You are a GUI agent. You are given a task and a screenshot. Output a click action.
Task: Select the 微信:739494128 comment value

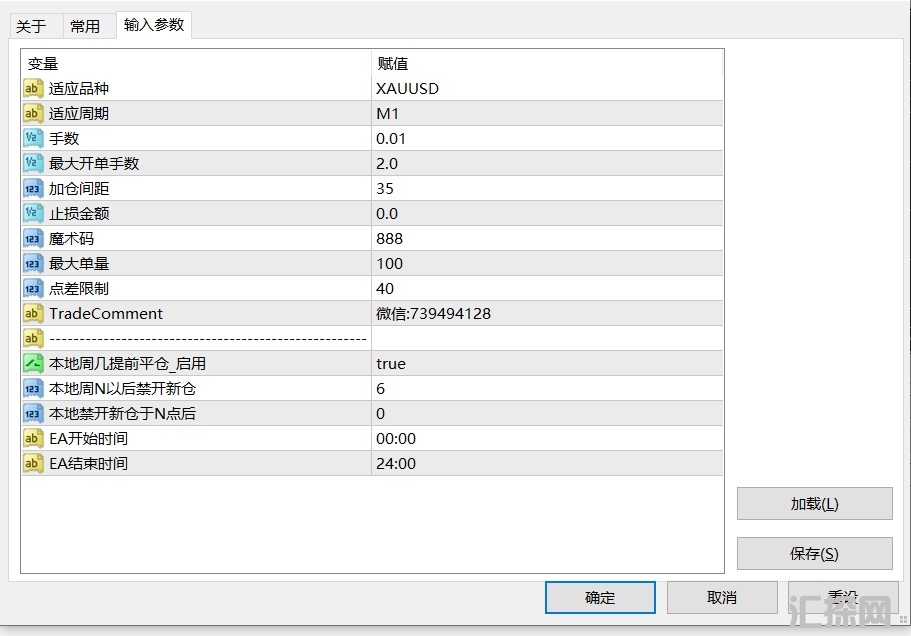(547, 313)
